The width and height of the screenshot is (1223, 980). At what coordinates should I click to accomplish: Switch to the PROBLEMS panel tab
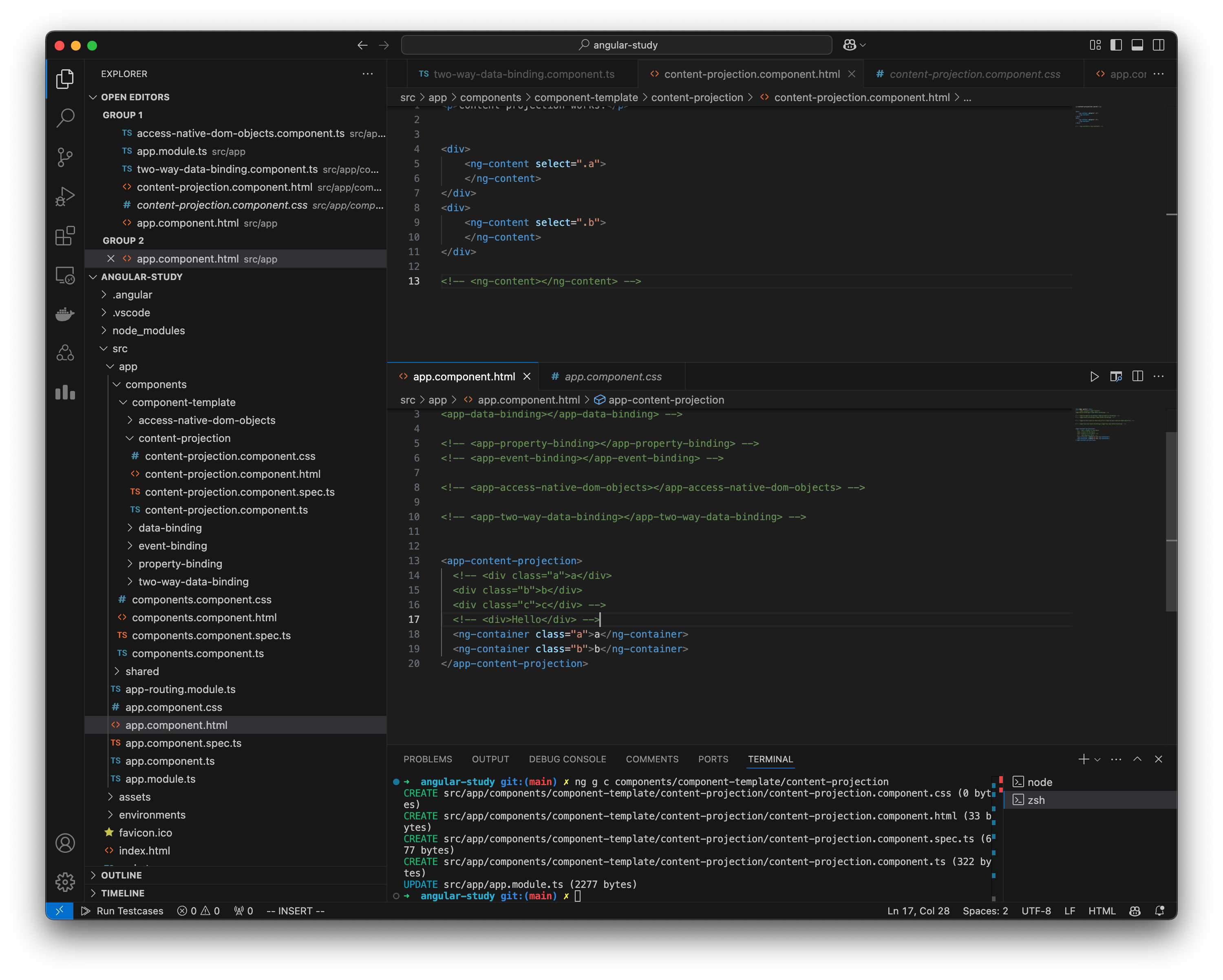coord(428,759)
